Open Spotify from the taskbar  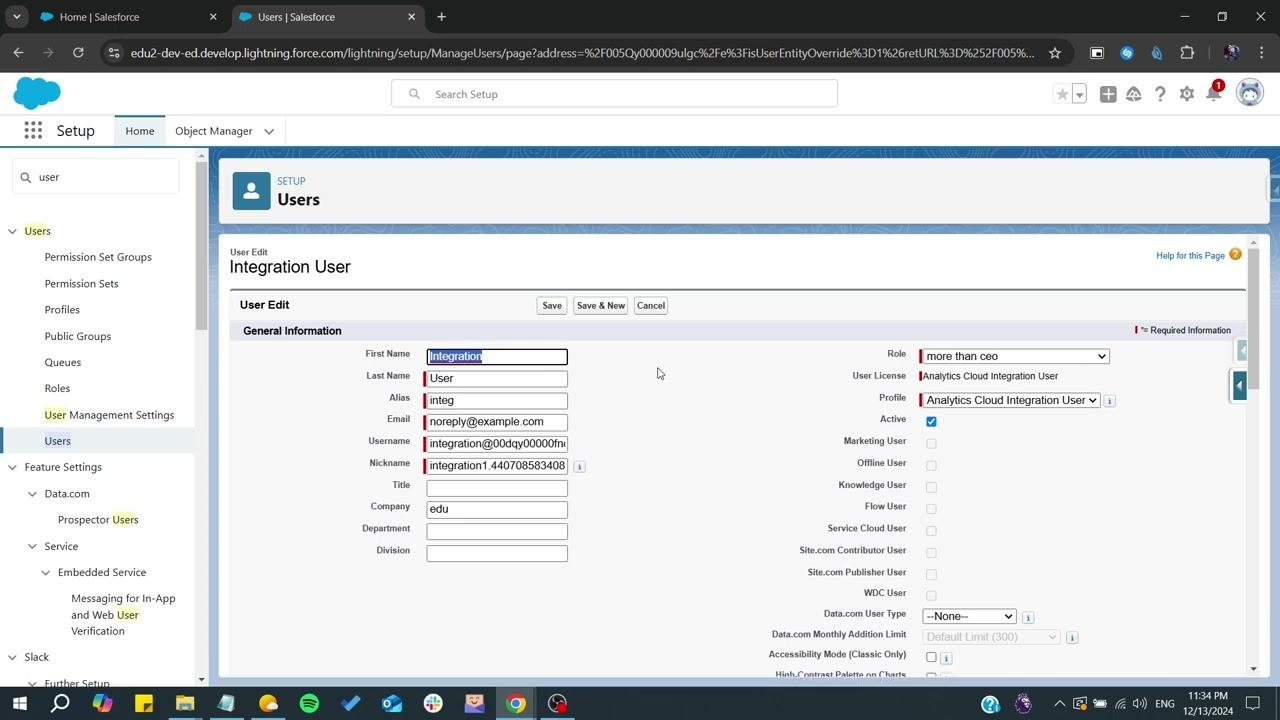[x=309, y=704]
